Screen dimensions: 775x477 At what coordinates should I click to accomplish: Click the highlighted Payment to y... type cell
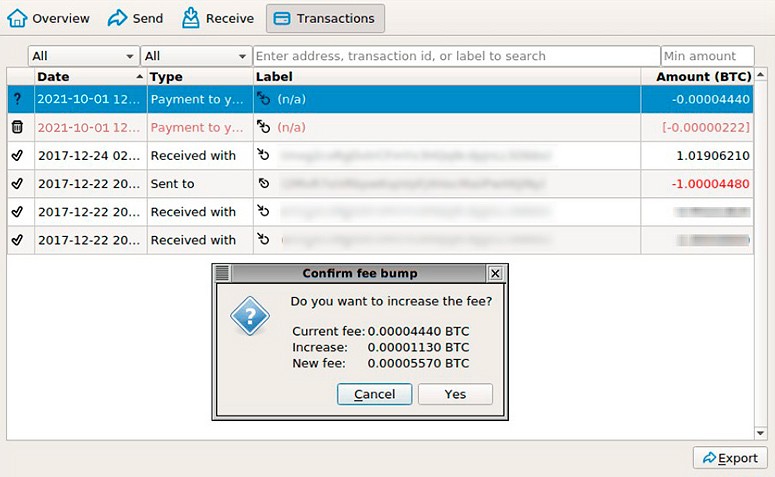coord(200,99)
